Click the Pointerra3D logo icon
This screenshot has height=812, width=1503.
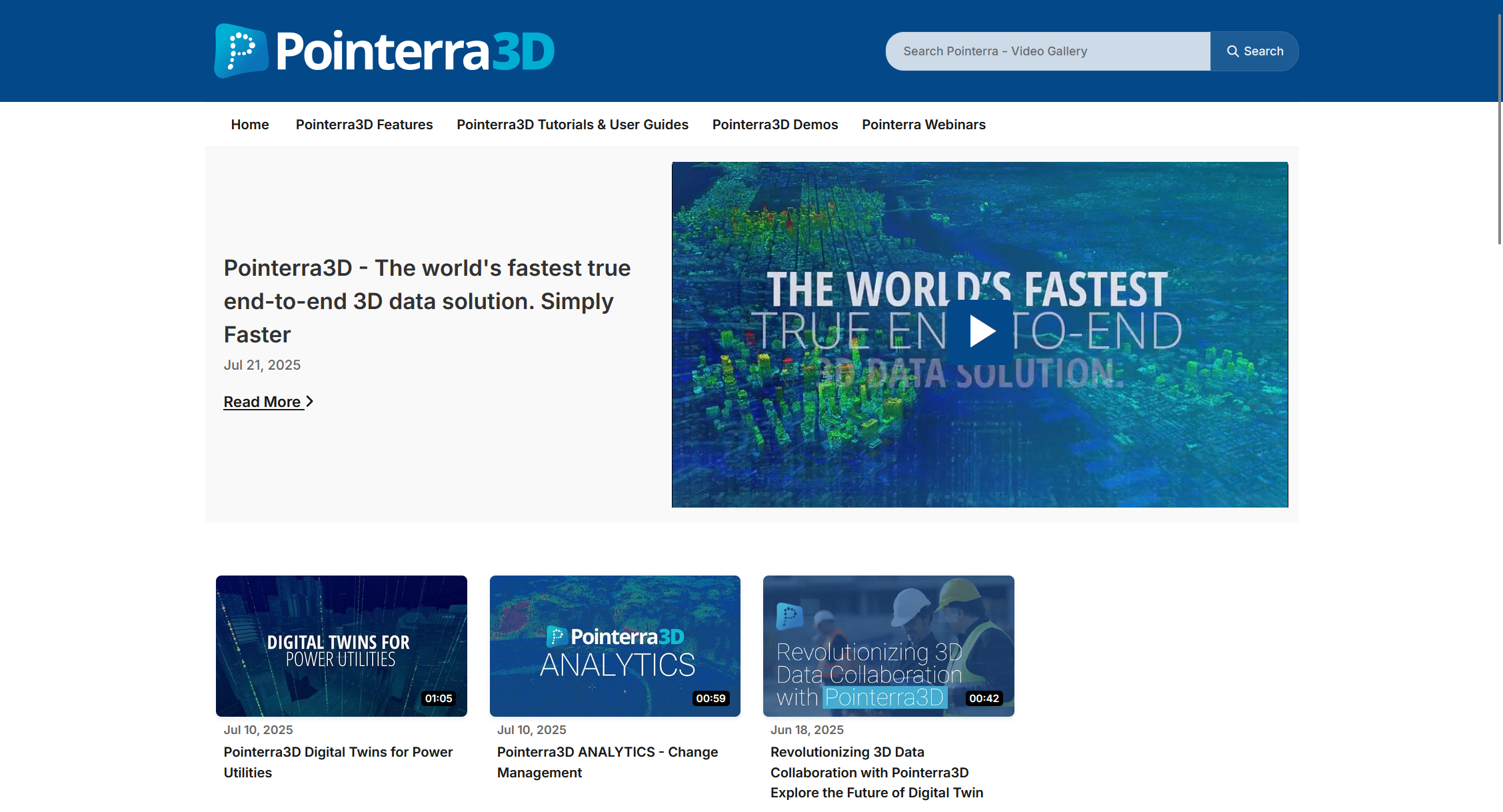coord(240,51)
